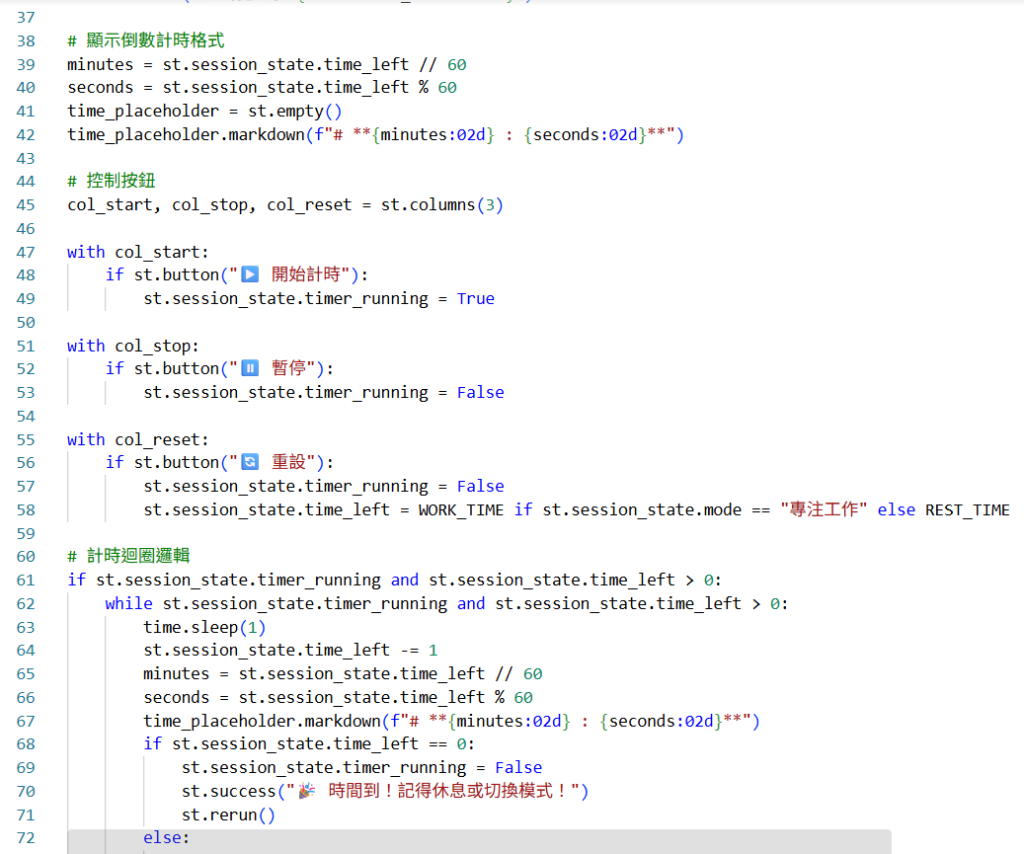1024x854 pixels.
Task: Place cursor on comment "# 顯示倒數計時格式"
Action: click(x=146, y=40)
